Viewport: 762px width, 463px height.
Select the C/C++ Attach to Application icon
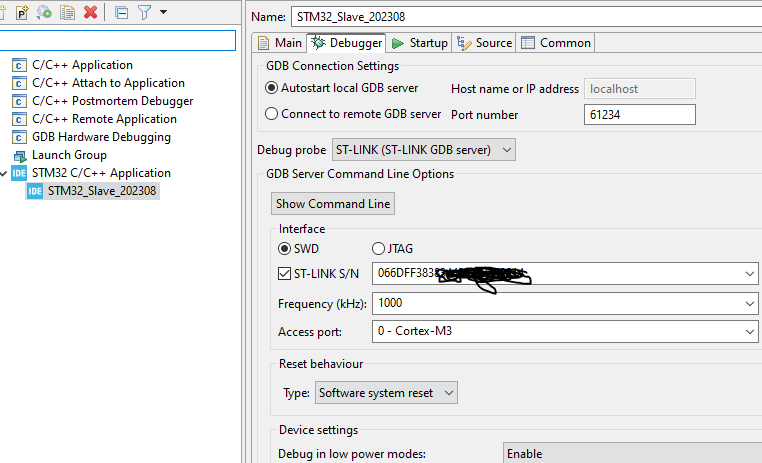click(x=19, y=83)
